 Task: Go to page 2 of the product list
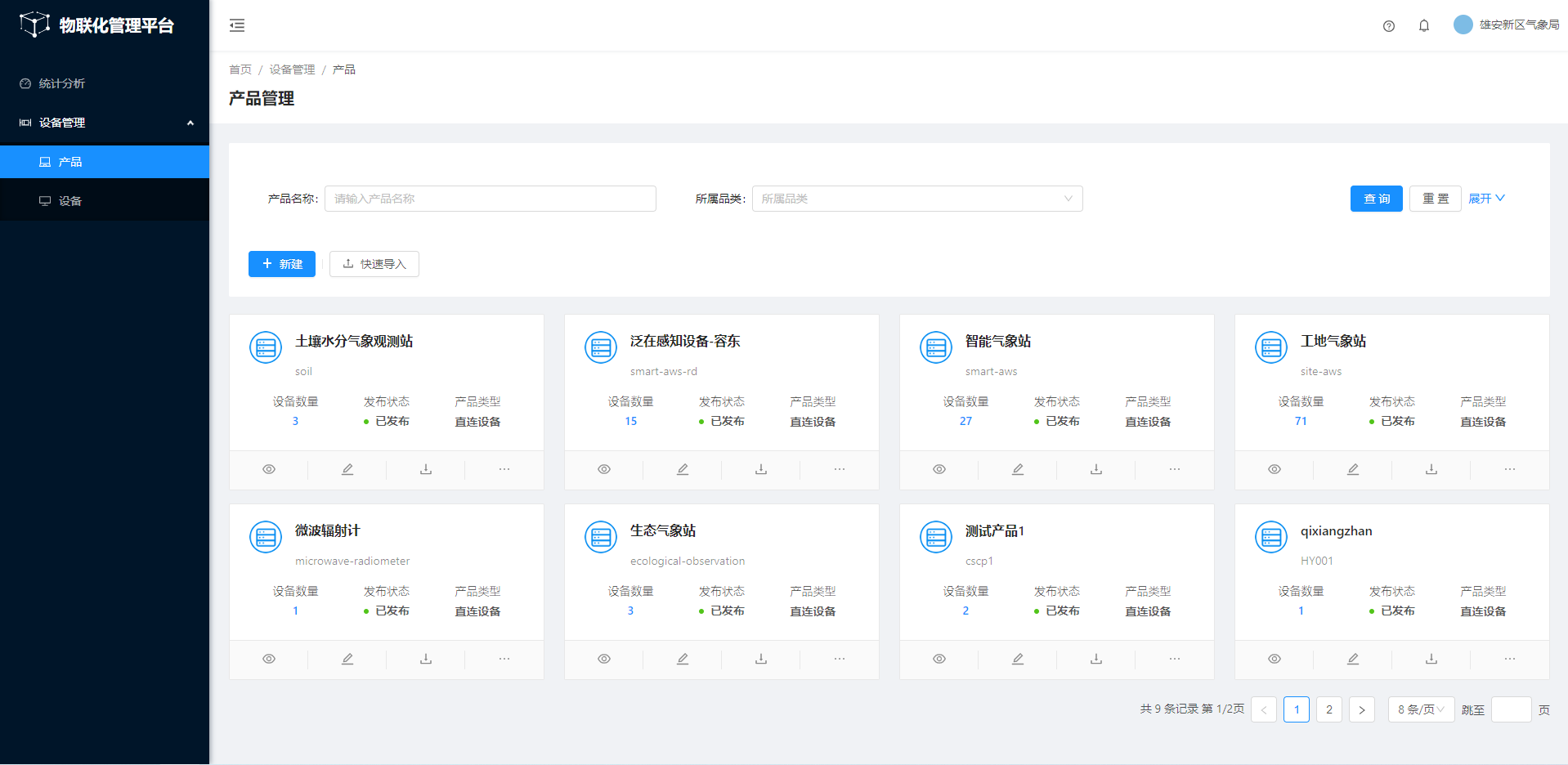(1328, 709)
